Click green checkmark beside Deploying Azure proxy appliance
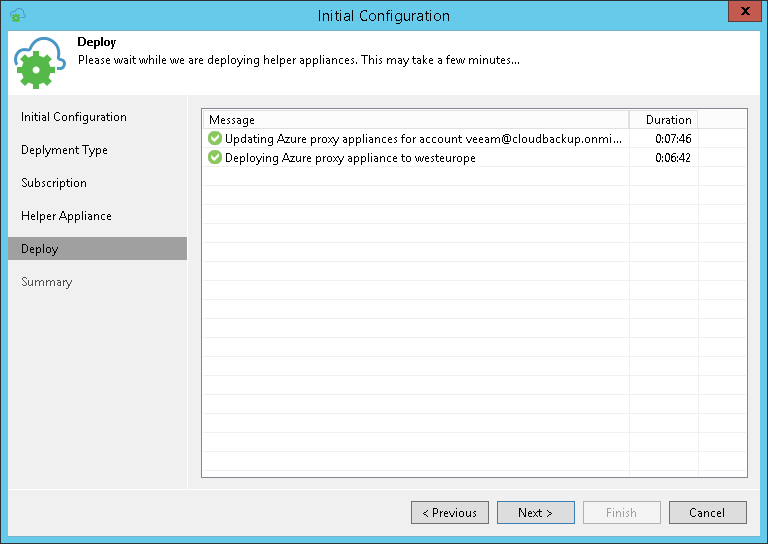Viewport: 768px width, 544px height. (215, 158)
